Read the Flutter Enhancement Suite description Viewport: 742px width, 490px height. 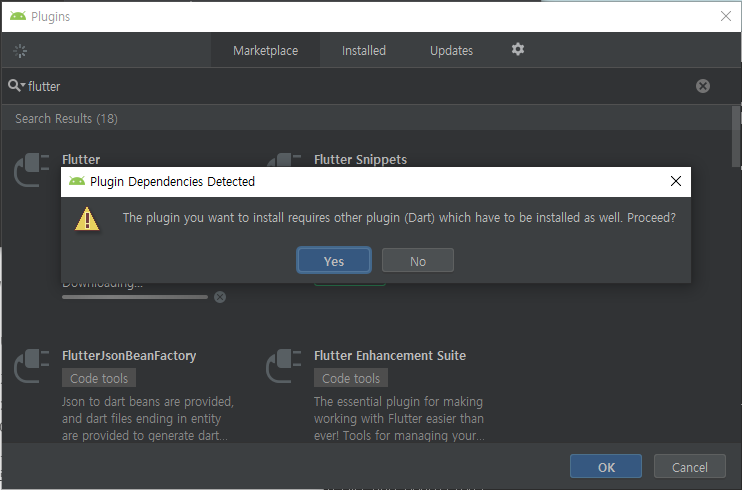pyautogui.click(x=399, y=419)
